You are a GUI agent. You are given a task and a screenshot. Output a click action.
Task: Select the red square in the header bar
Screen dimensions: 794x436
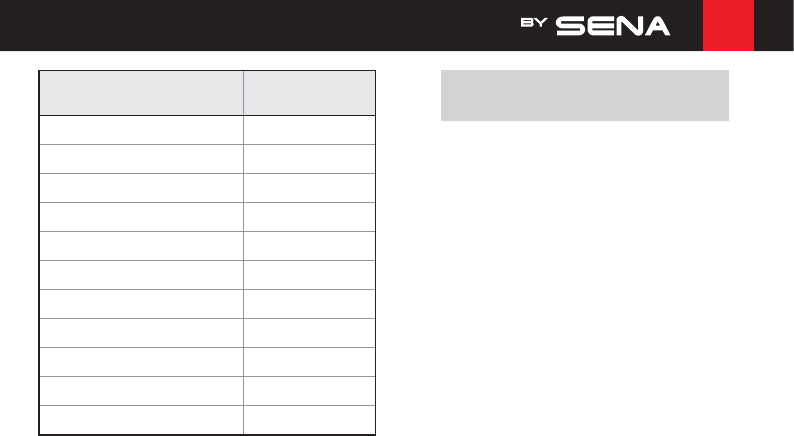coord(728,25)
